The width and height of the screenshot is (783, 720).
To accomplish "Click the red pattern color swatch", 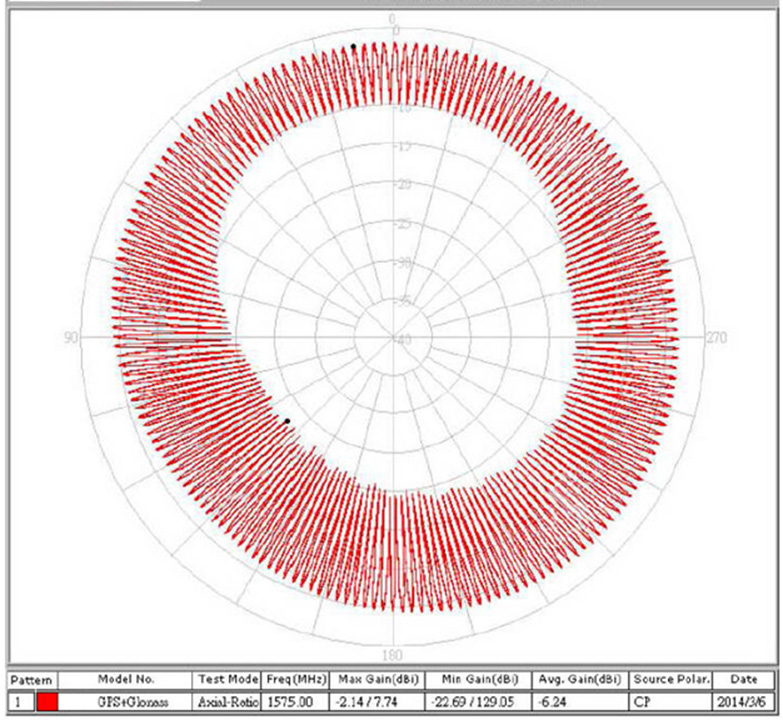I will (48, 703).
